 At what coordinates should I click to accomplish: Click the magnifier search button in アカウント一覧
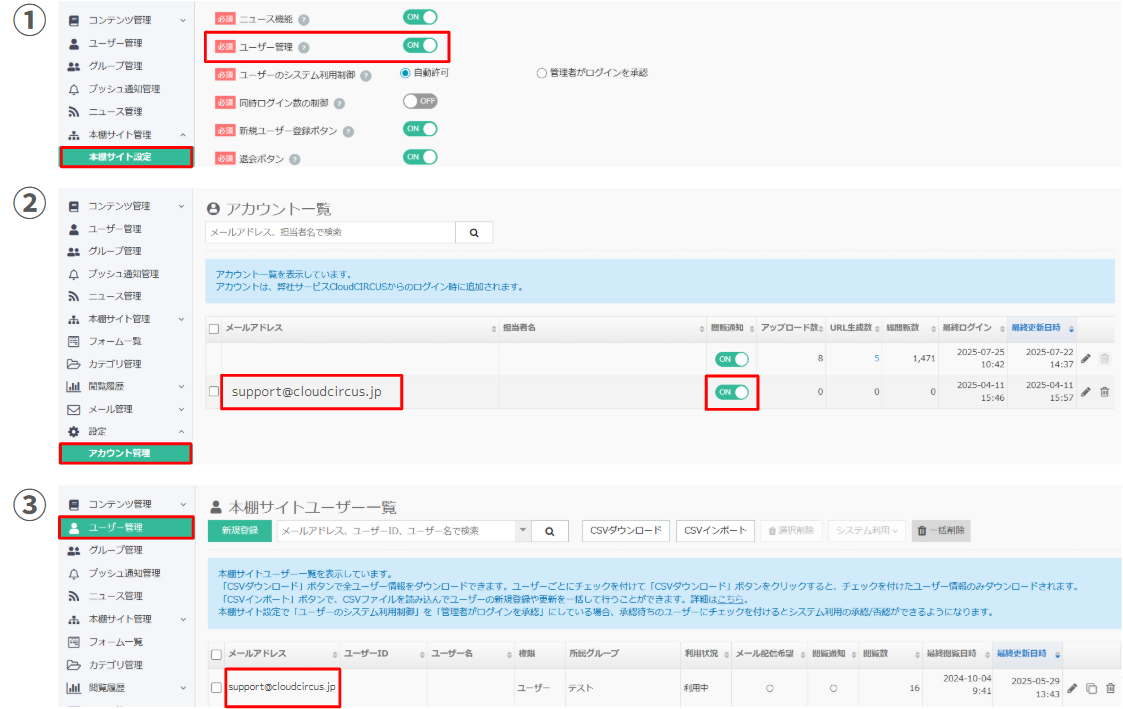pos(474,233)
